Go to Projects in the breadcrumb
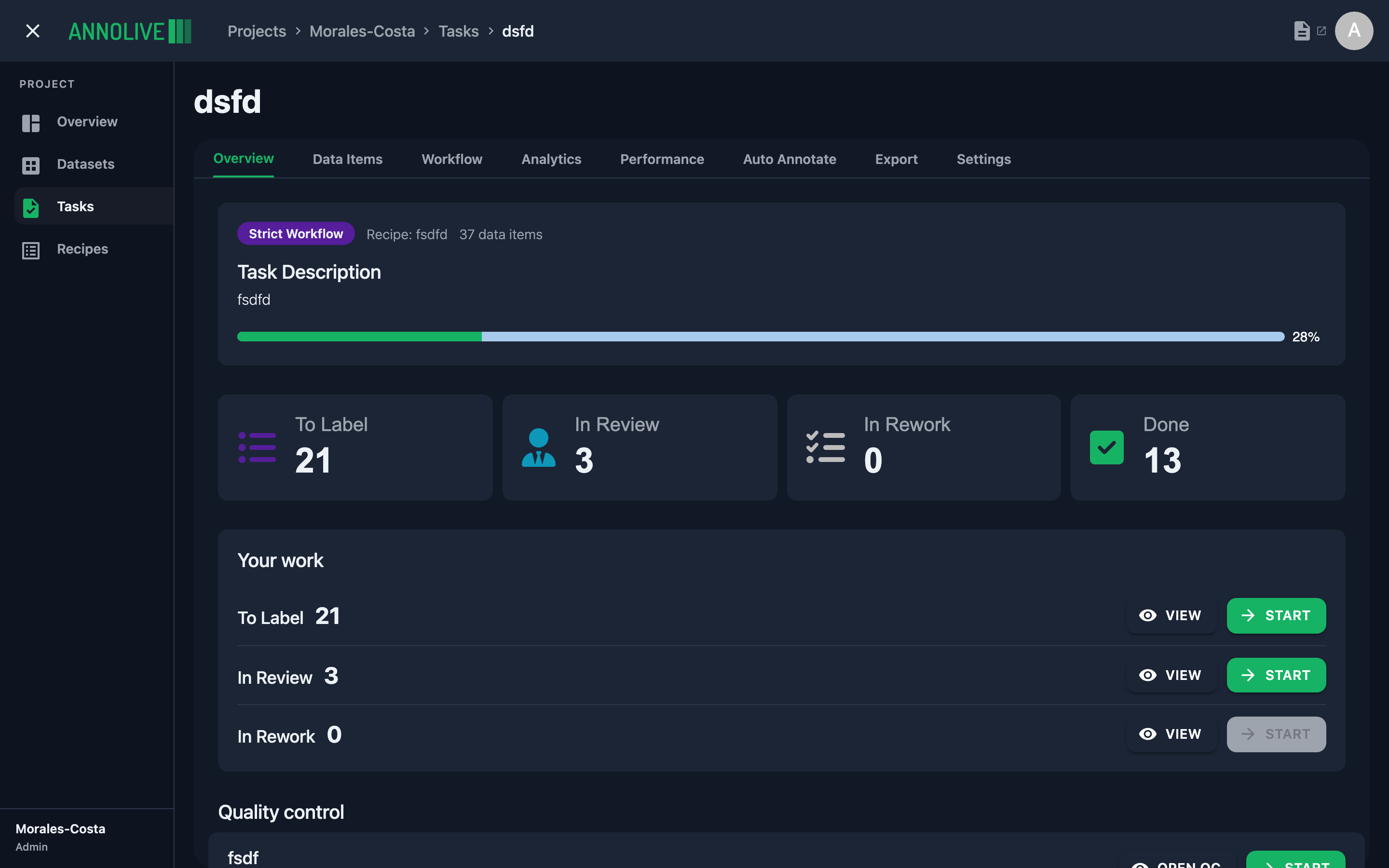Screen dimensions: 1389x868 [x=257, y=31]
